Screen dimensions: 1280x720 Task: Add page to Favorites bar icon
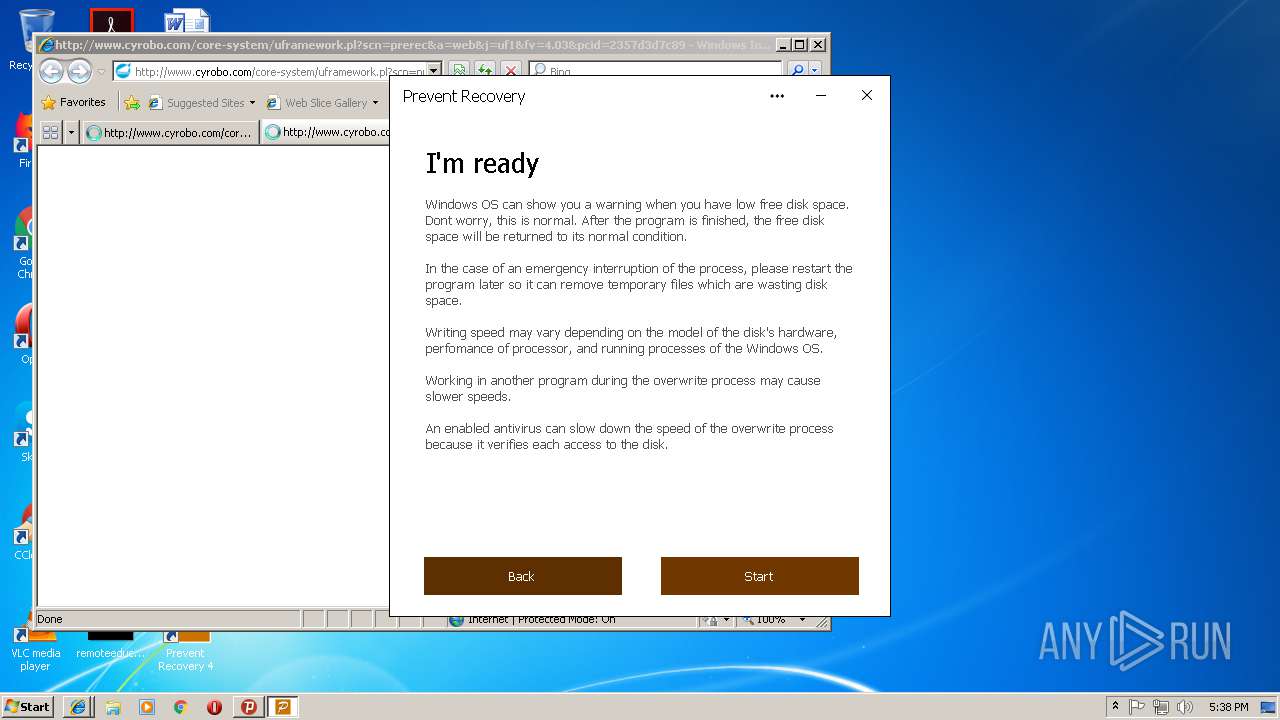132,102
